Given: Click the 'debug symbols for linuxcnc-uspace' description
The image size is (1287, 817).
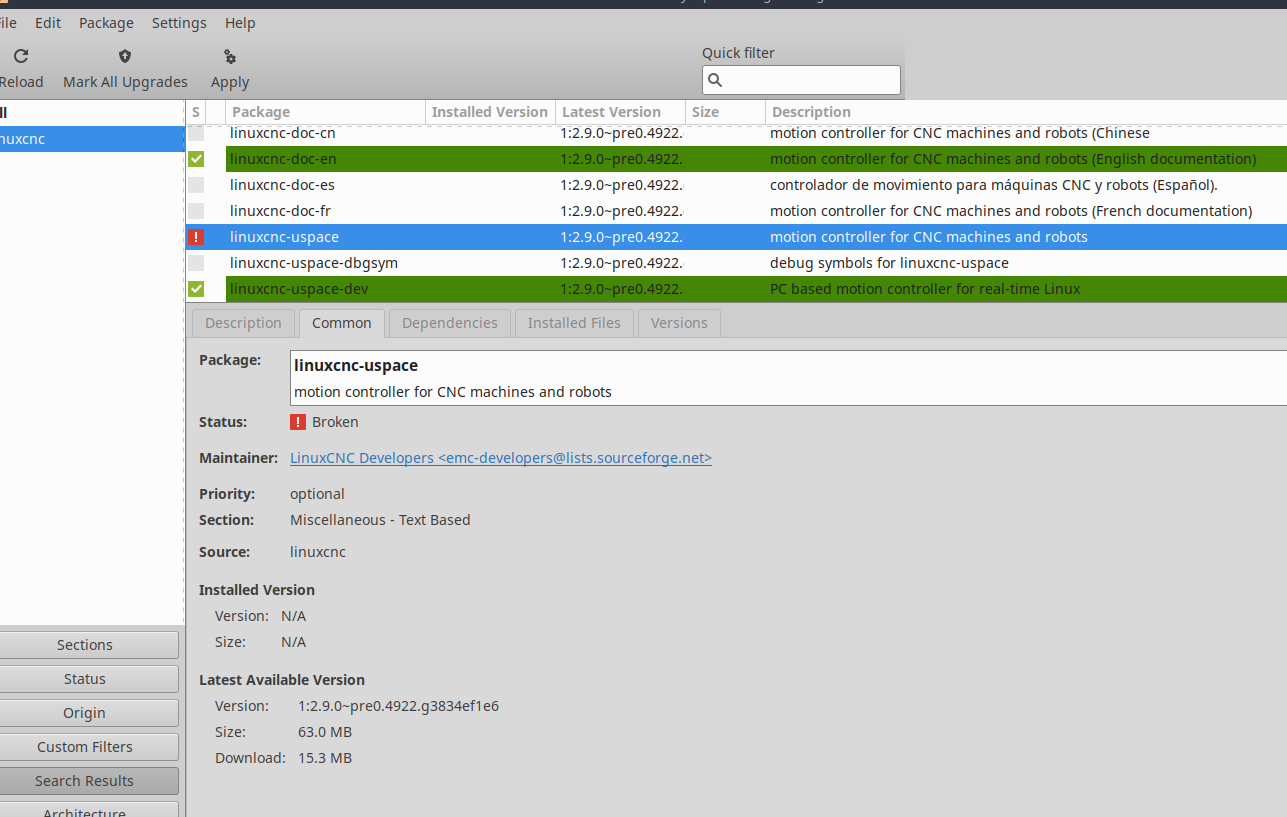Looking at the screenshot, I should coord(889,263).
